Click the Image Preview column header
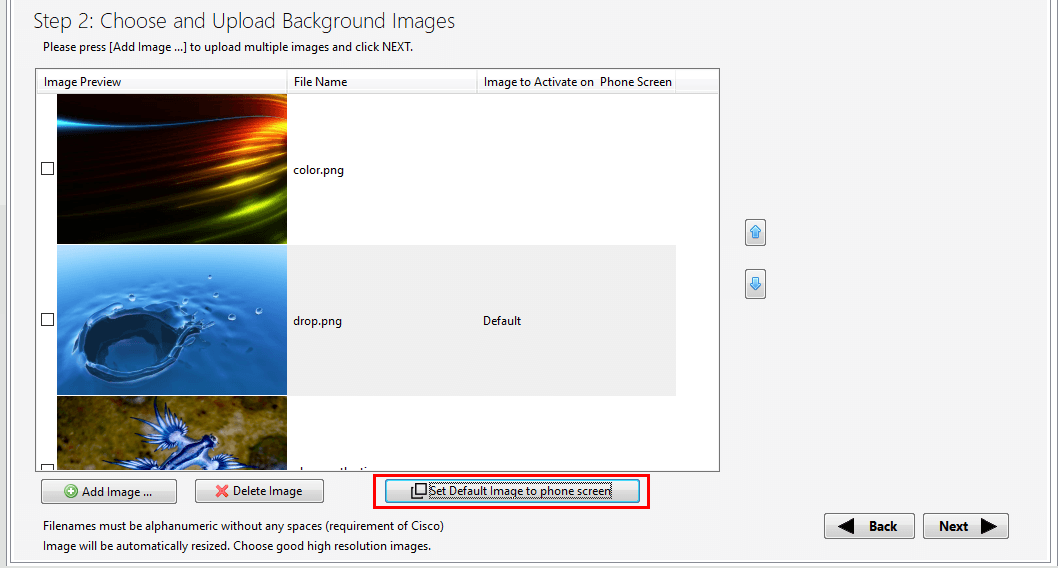The image size is (1058, 568). point(161,82)
